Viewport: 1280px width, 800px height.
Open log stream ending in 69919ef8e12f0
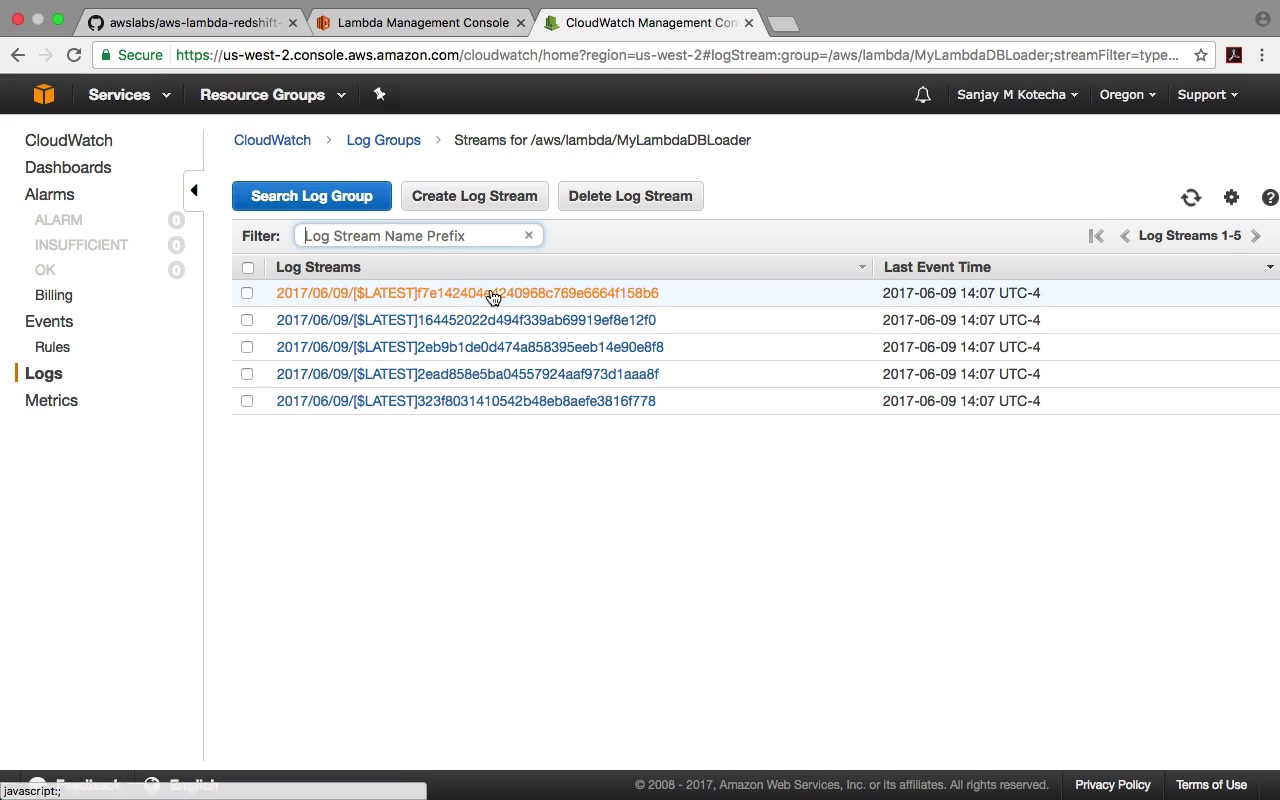click(466, 320)
